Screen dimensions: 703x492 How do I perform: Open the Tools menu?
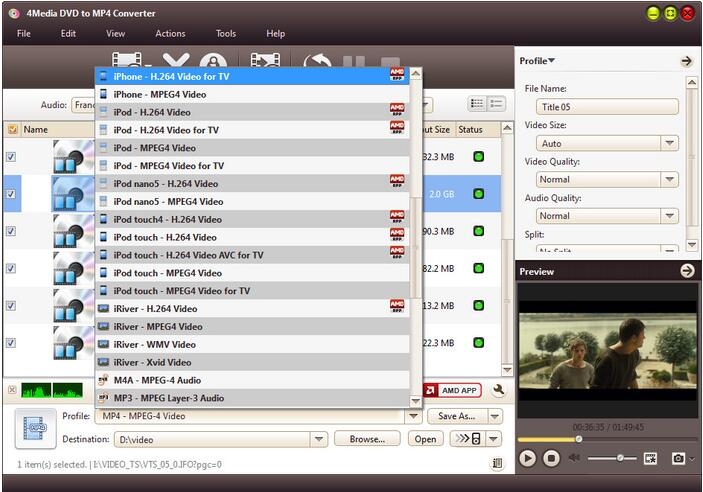coord(226,34)
